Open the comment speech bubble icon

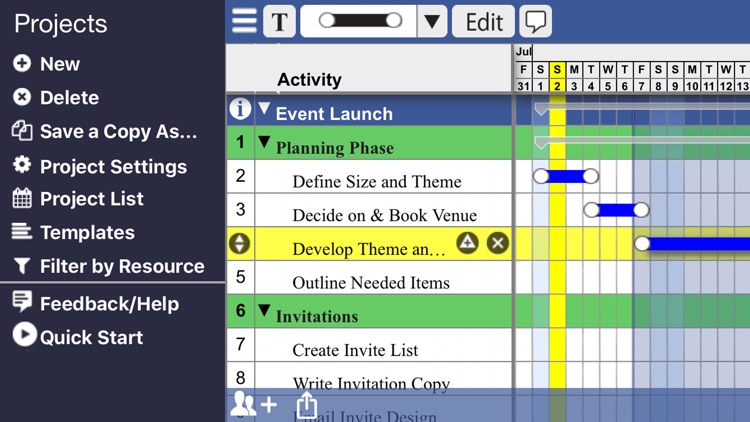pyautogui.click(x=537, y=21)
